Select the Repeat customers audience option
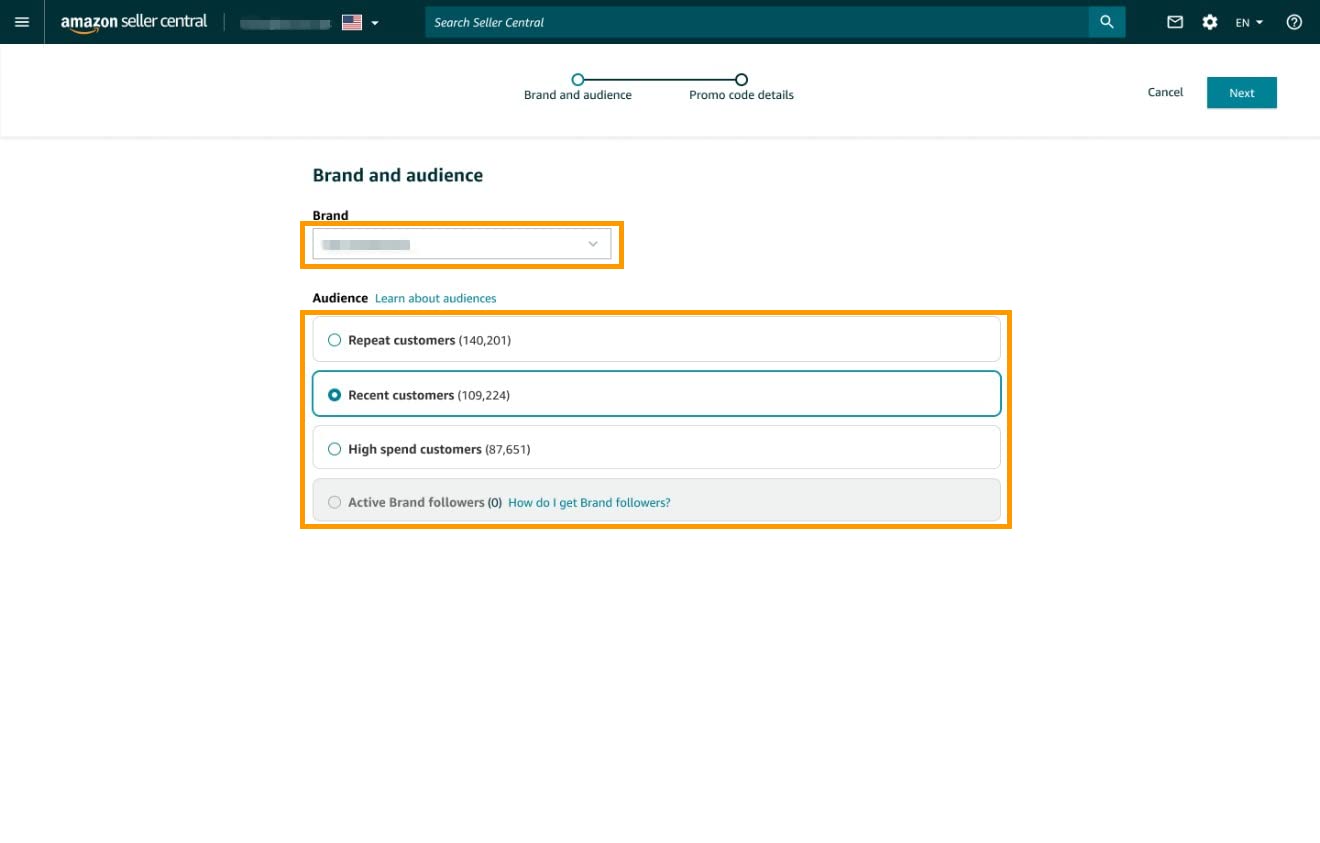 [335, 340]
